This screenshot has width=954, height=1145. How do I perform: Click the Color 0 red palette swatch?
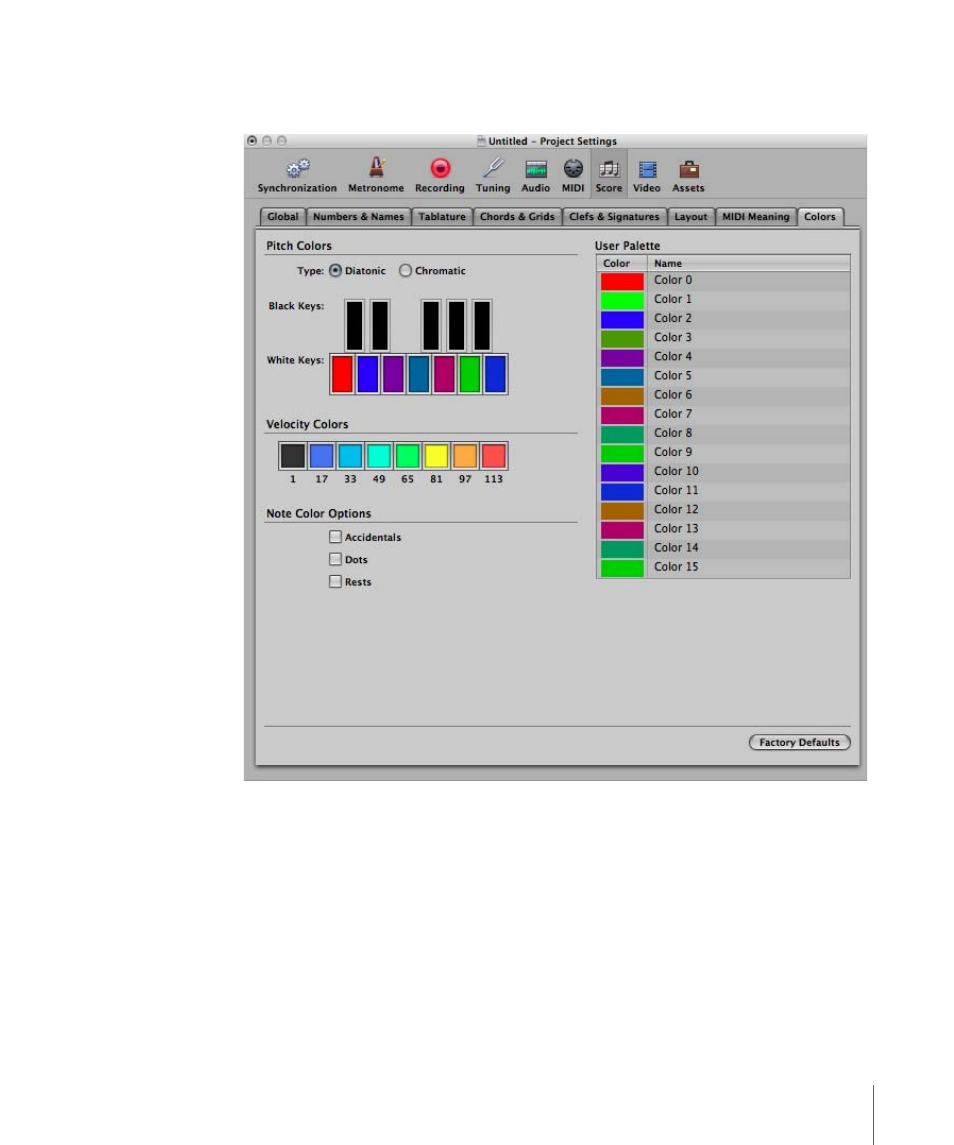[622, 281]
